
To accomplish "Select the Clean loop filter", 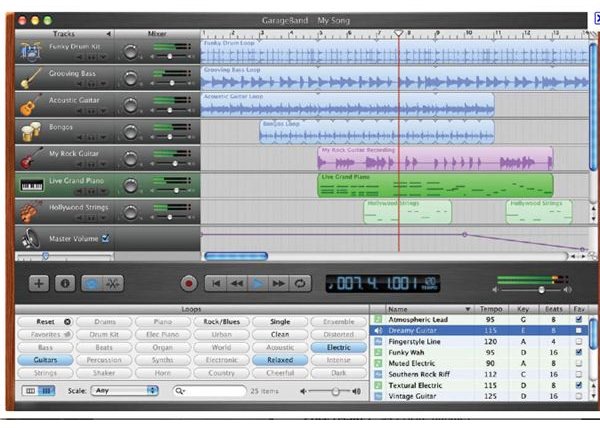I will coord(280,334).
